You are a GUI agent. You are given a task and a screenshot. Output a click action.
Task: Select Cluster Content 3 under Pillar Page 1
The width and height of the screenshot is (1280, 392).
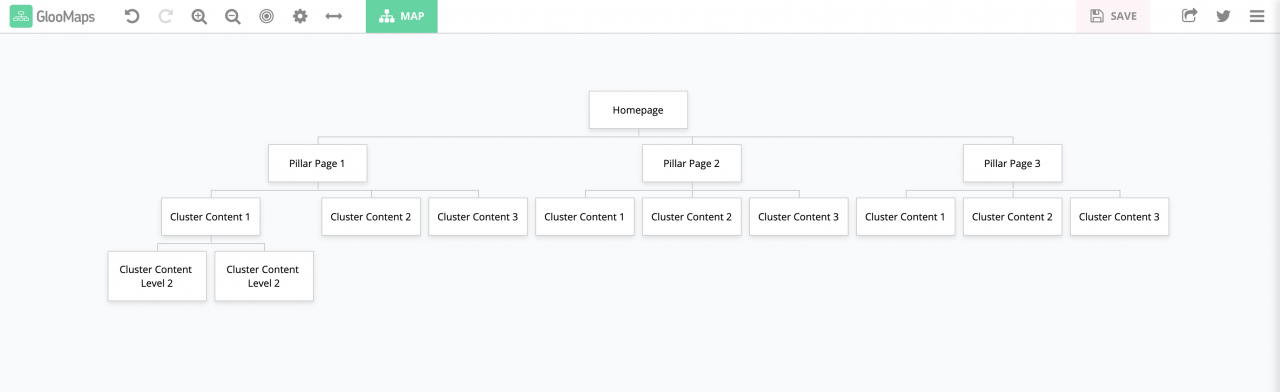(x=478, y=217)
